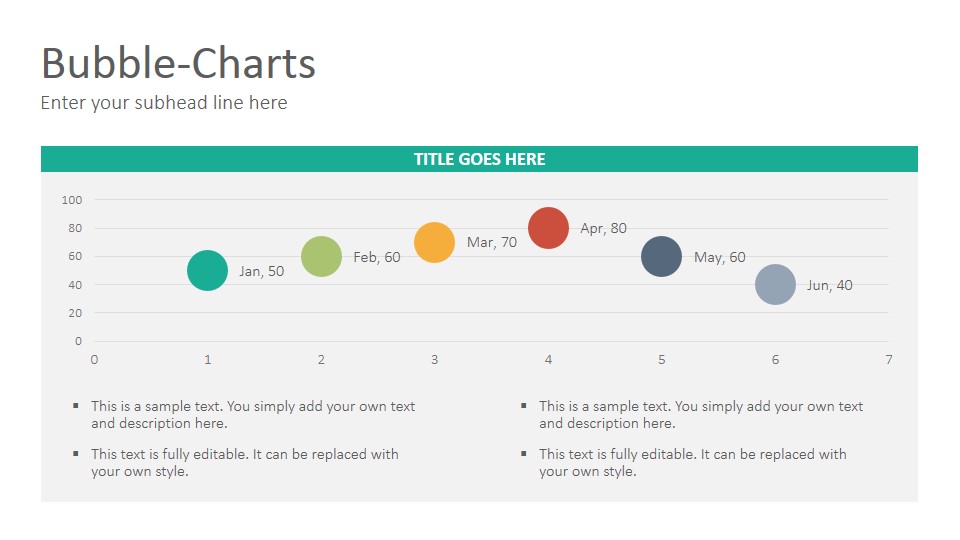Click the 'Mar, 70' data label
This screenshot has height=540, width=960.
click(492, 242)
